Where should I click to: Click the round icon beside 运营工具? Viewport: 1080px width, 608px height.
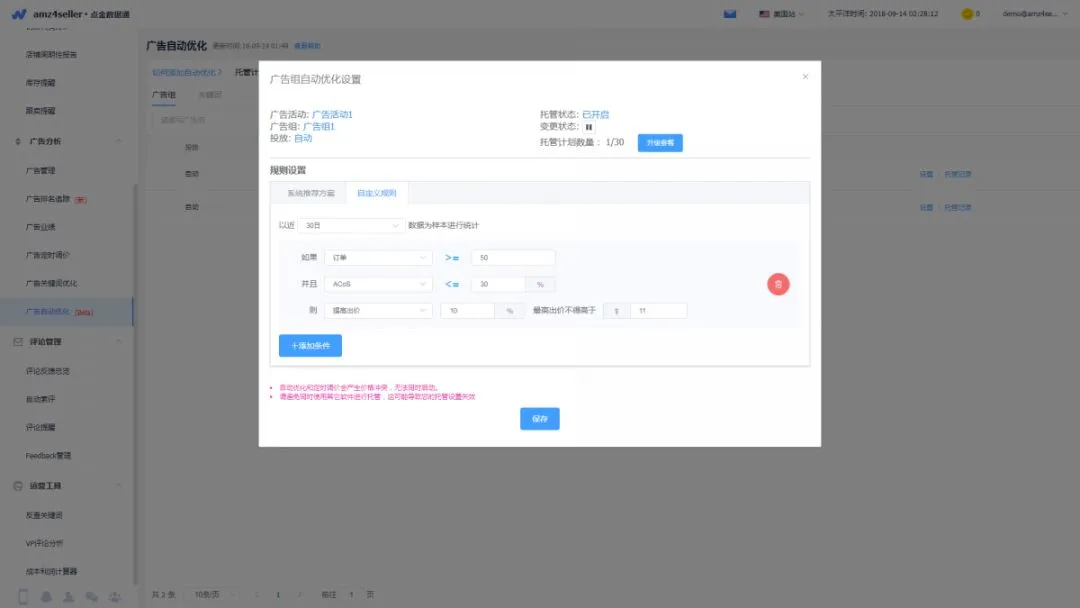tap(18, 485)
